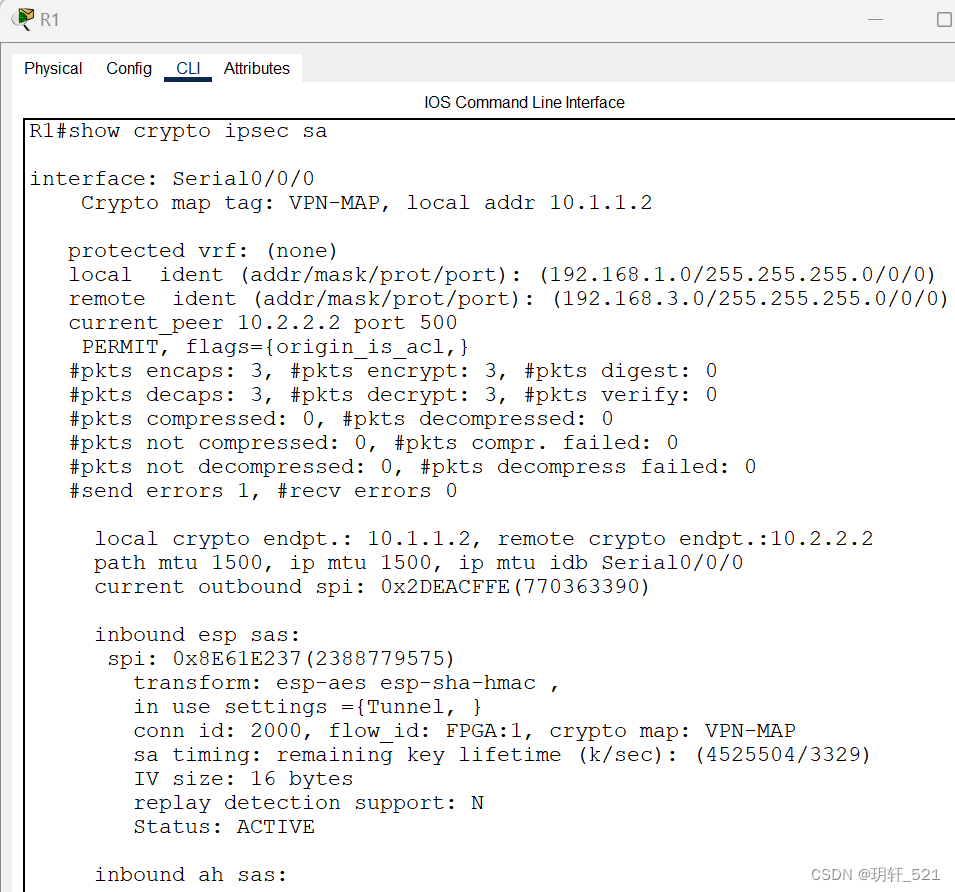Select the CLI tab
This screenshot has height=892, width=955.
tap(188, 68)
